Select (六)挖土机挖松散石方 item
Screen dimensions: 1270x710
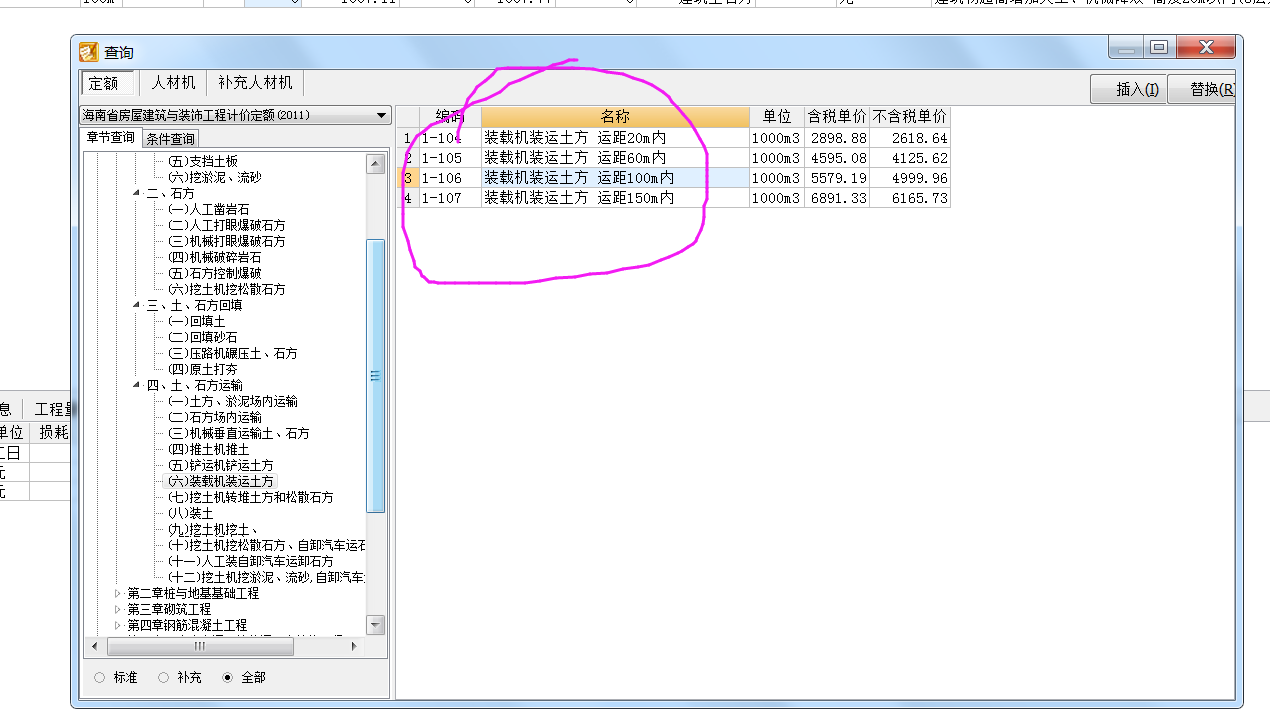pos(226,289)
